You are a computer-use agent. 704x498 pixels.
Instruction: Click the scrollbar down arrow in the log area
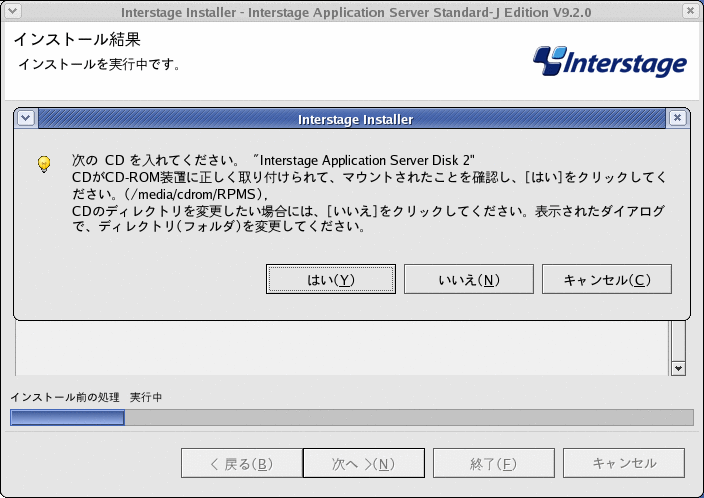(x=678, y=369)
